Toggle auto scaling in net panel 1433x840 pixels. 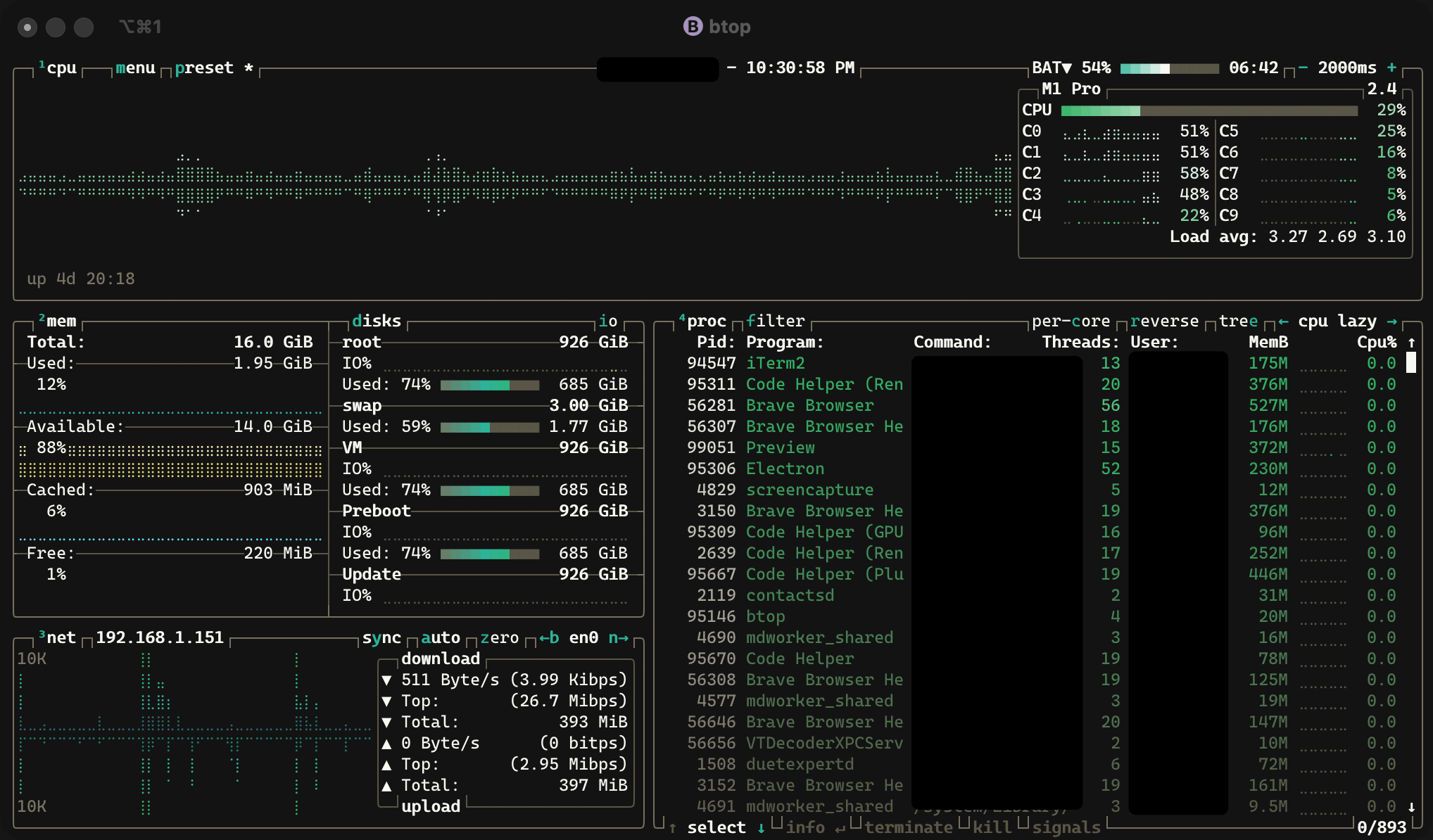[x=441, y=638]
